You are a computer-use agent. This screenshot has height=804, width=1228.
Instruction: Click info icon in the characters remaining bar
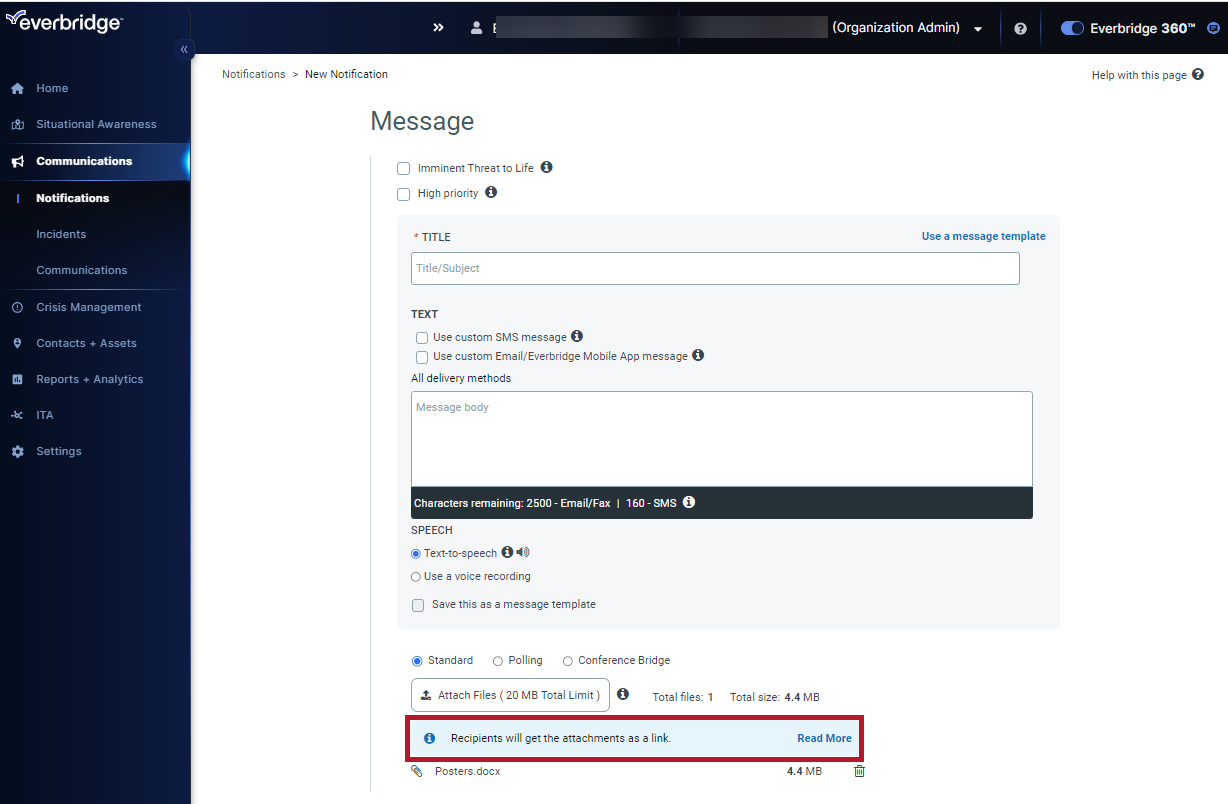click(689, 503)
